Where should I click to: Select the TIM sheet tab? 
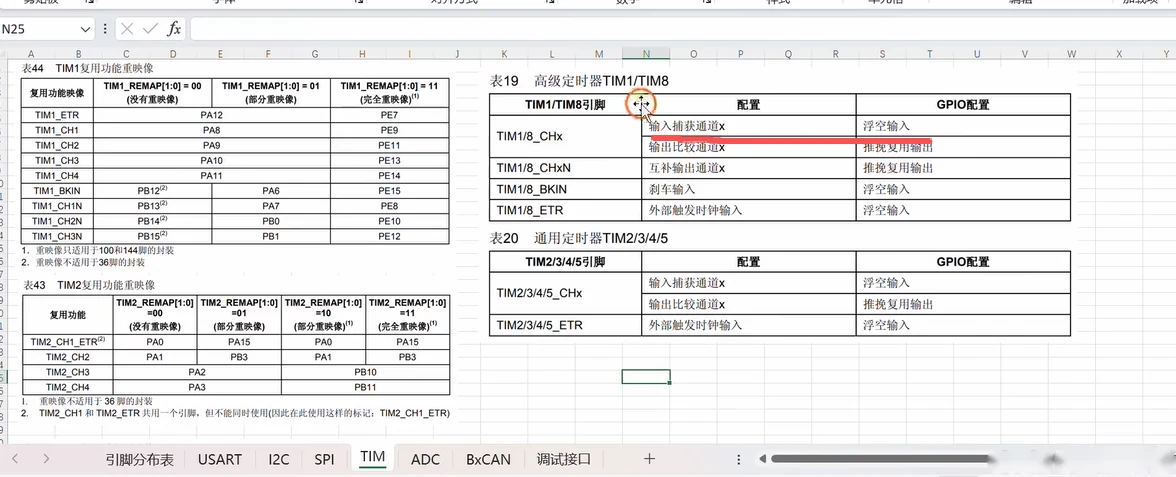[x=373, y=458]
